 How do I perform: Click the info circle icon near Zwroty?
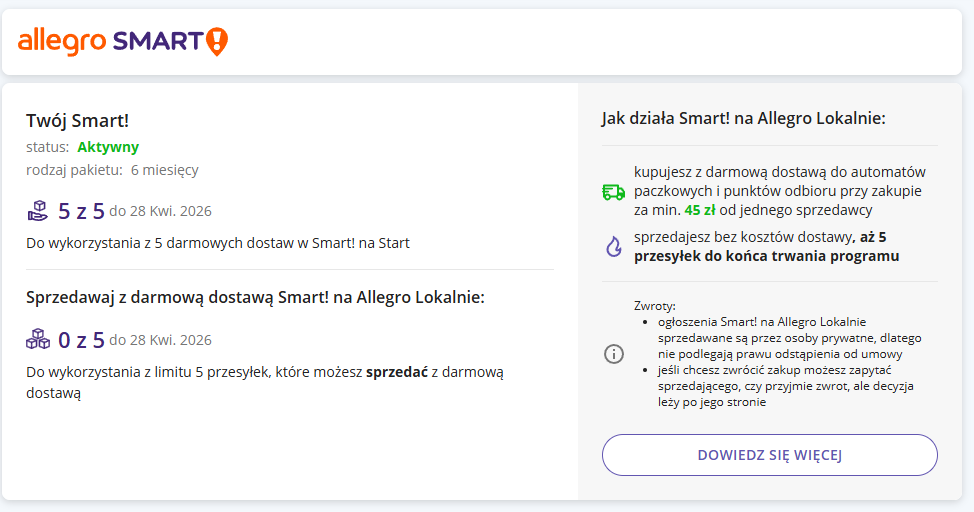point(614,354)
